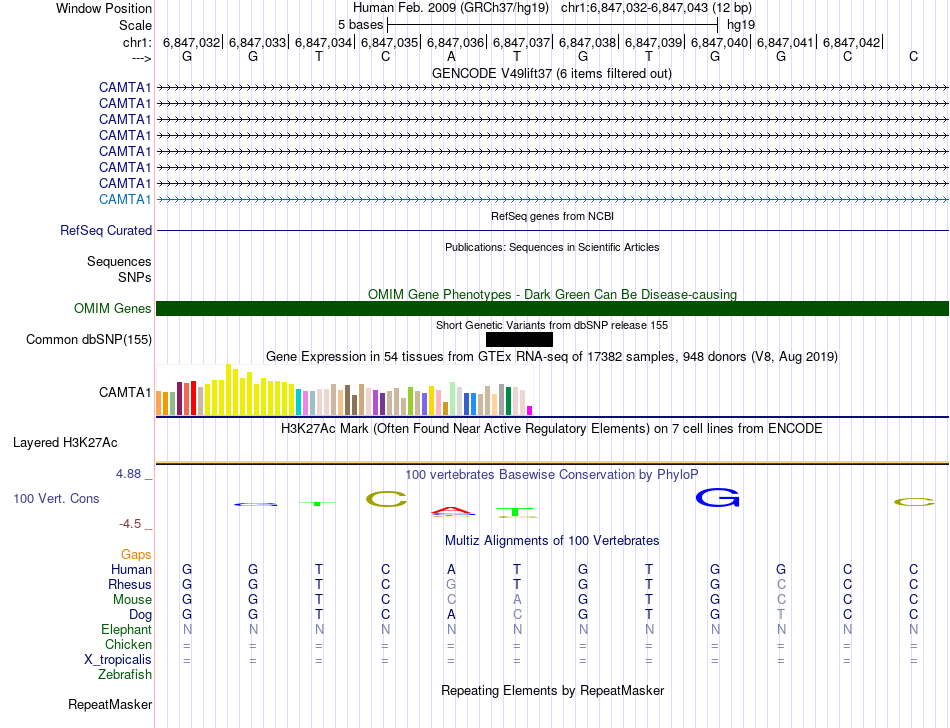Click the ---> strand direction arrow label
950x728 pixels.
click(x=142, y=58)
